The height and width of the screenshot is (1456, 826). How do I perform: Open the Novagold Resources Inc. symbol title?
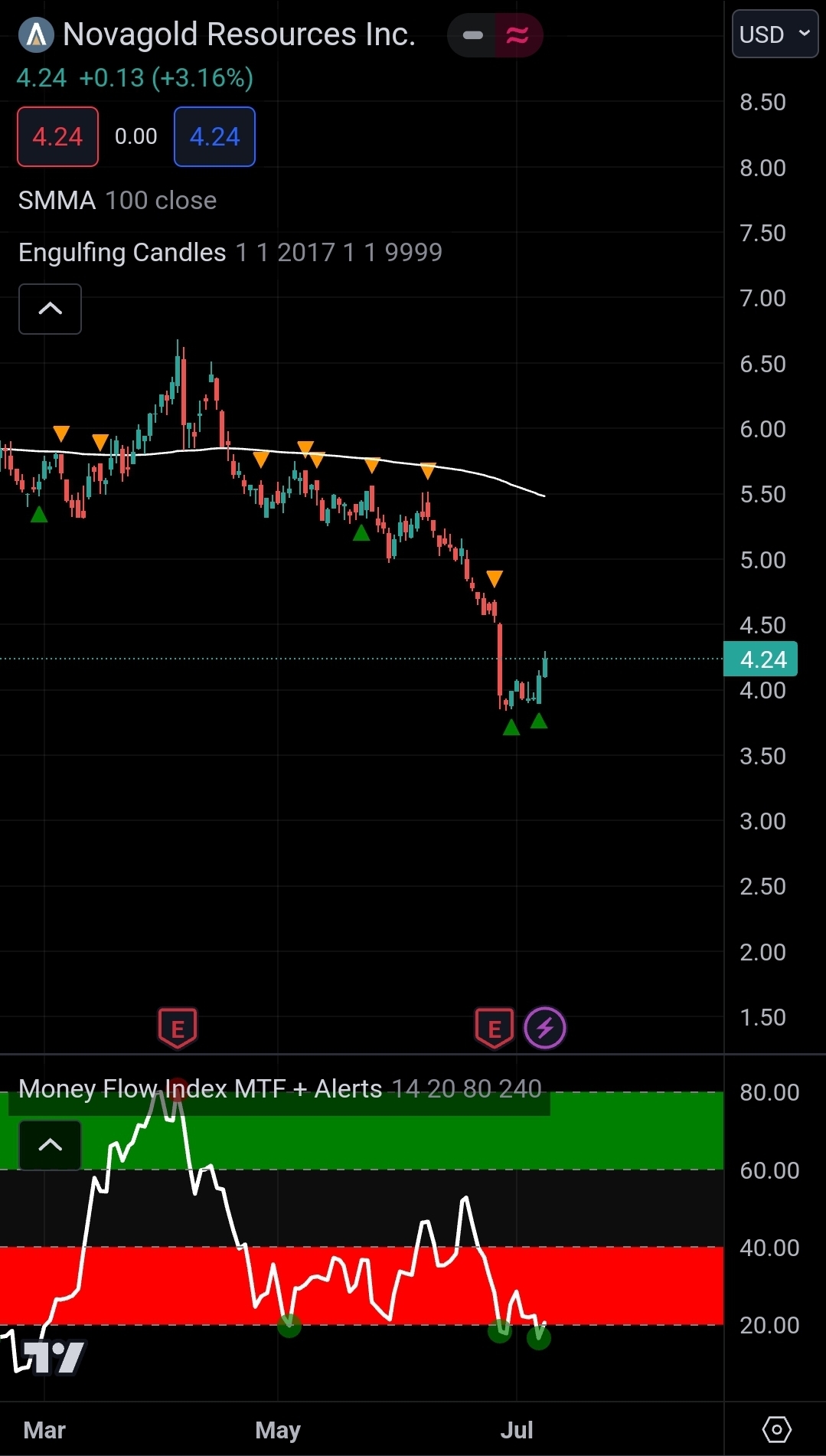click(239, 34)
